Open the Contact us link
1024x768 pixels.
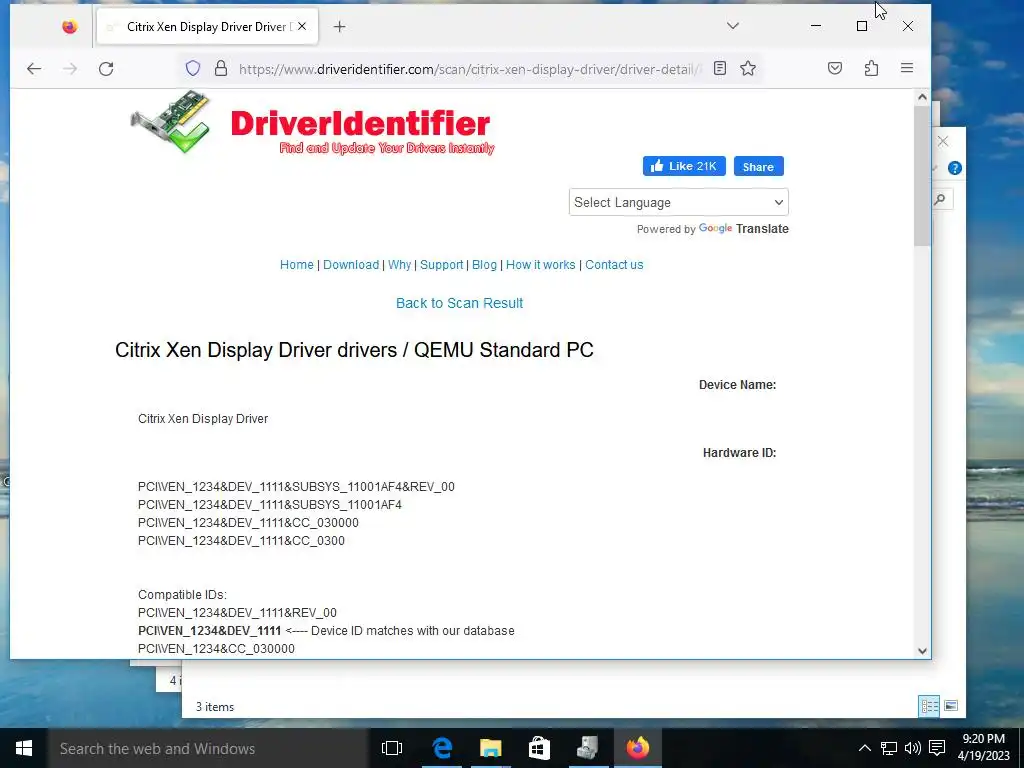click(614, 264)
